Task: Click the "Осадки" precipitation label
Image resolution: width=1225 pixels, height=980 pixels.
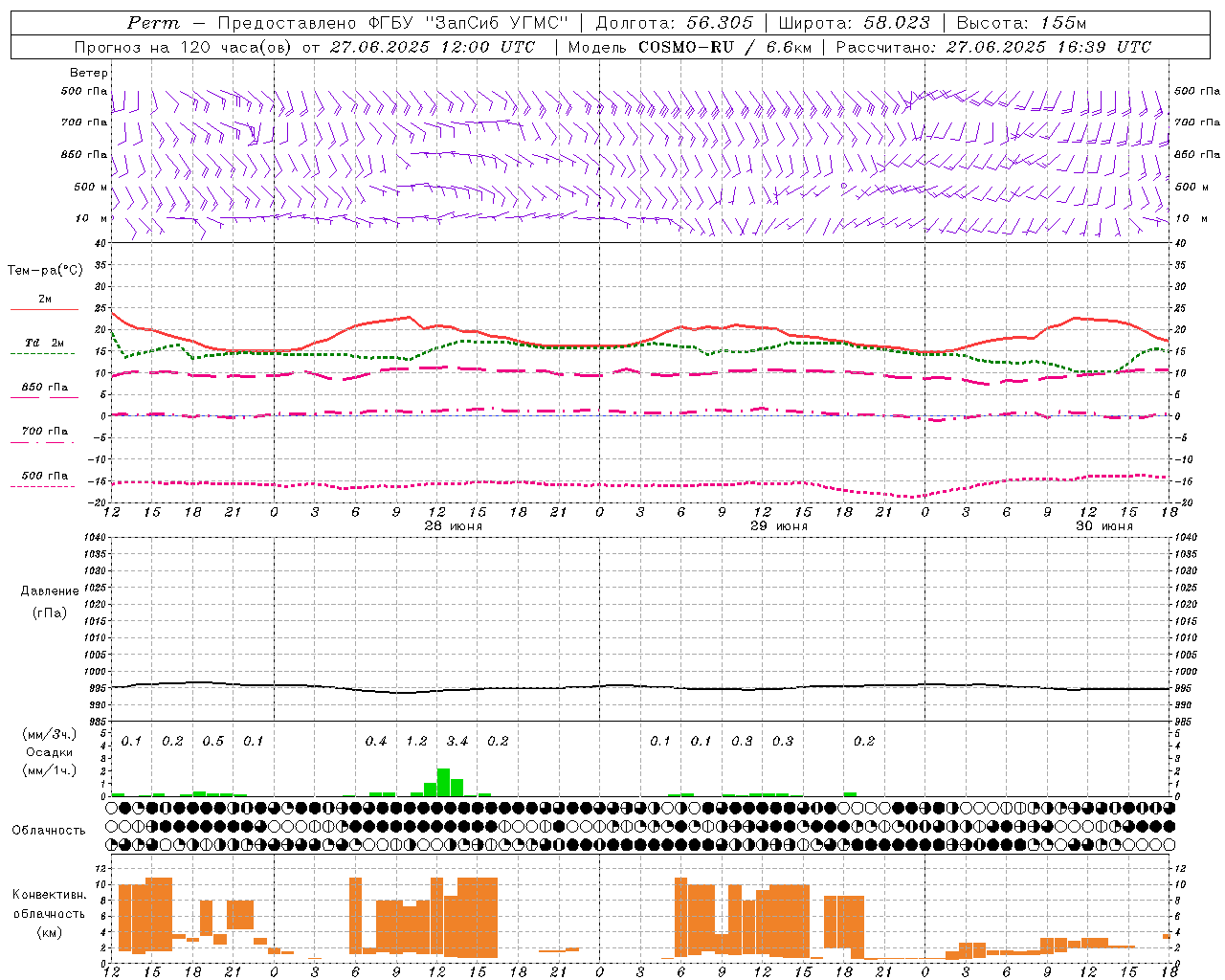Action: [x=50, y=752]
